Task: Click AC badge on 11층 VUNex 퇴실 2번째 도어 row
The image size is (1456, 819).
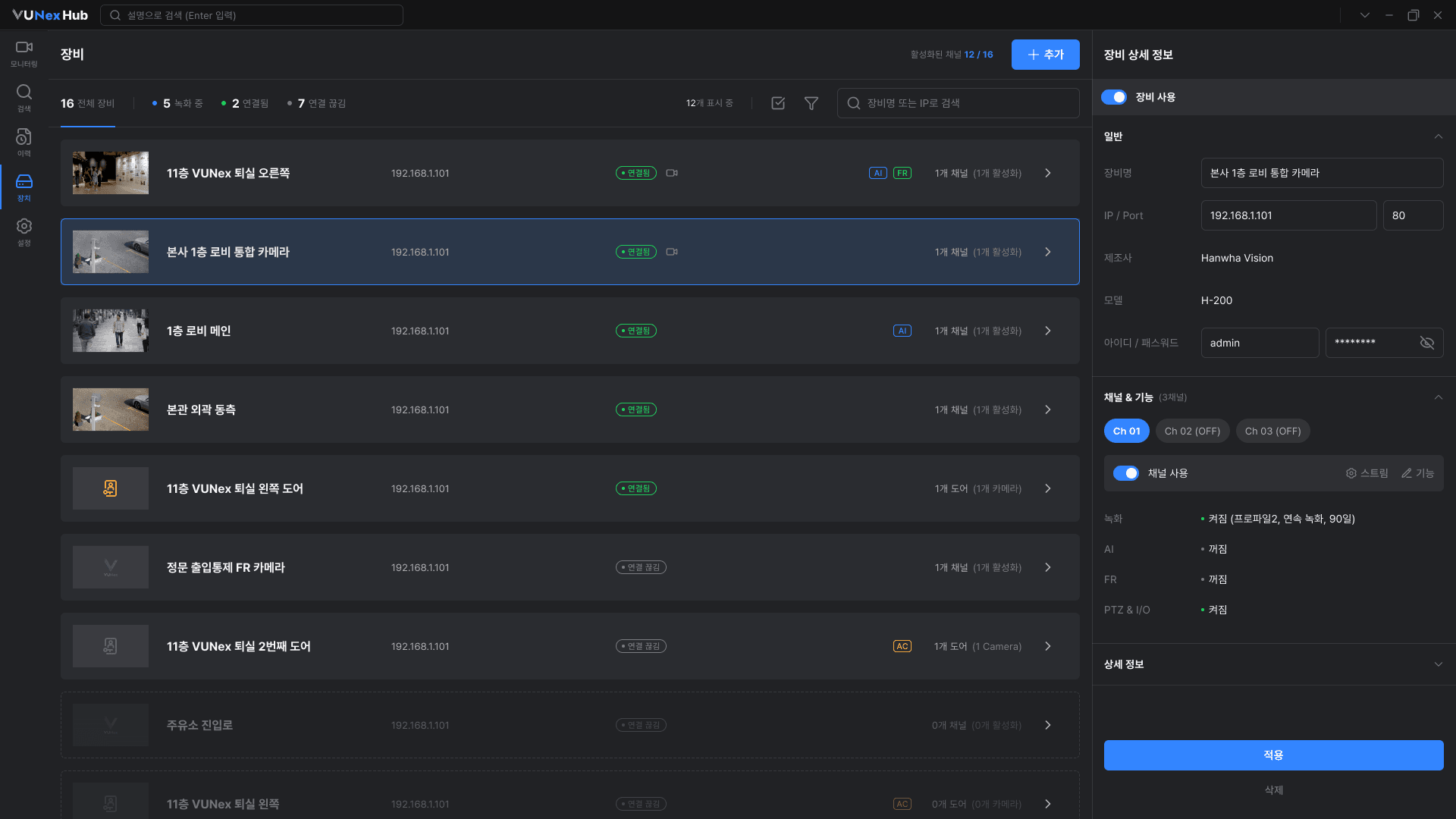Action: (x=902, y=646)
